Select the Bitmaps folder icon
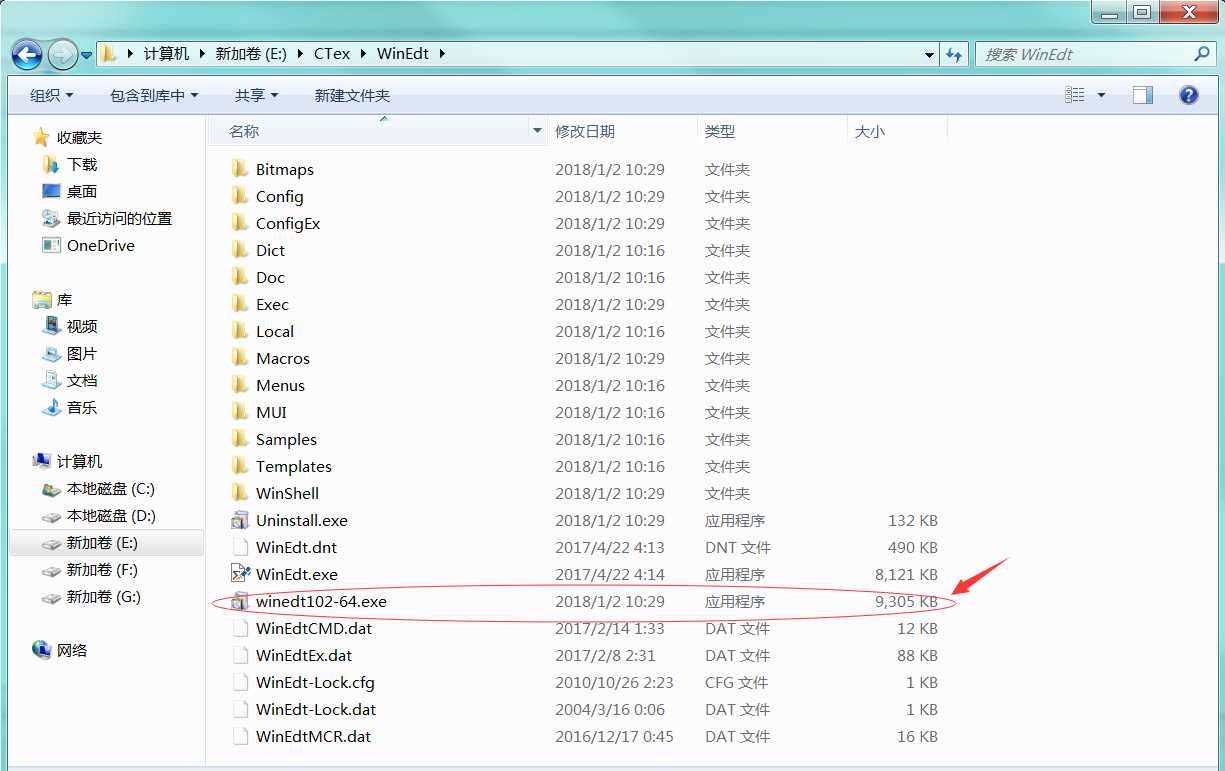 point(240,169)
